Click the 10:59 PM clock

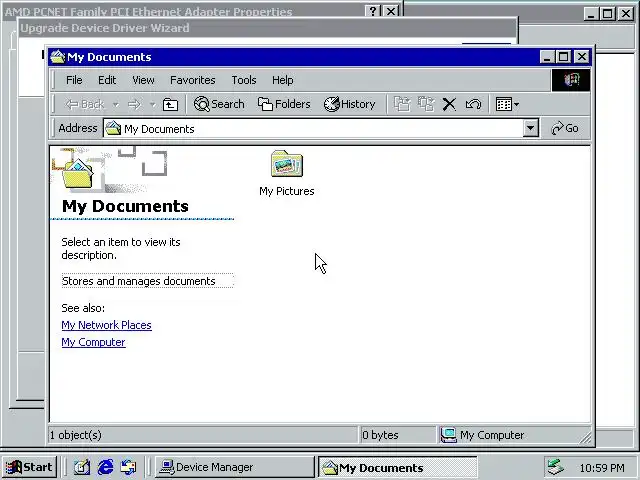pos(602,468)
